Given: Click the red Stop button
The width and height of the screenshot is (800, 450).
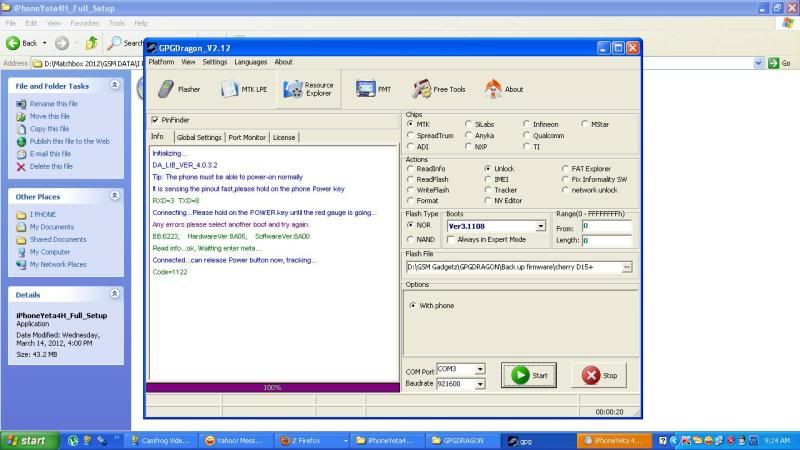Looking at the screenshot, I should (x=599, y=376).
